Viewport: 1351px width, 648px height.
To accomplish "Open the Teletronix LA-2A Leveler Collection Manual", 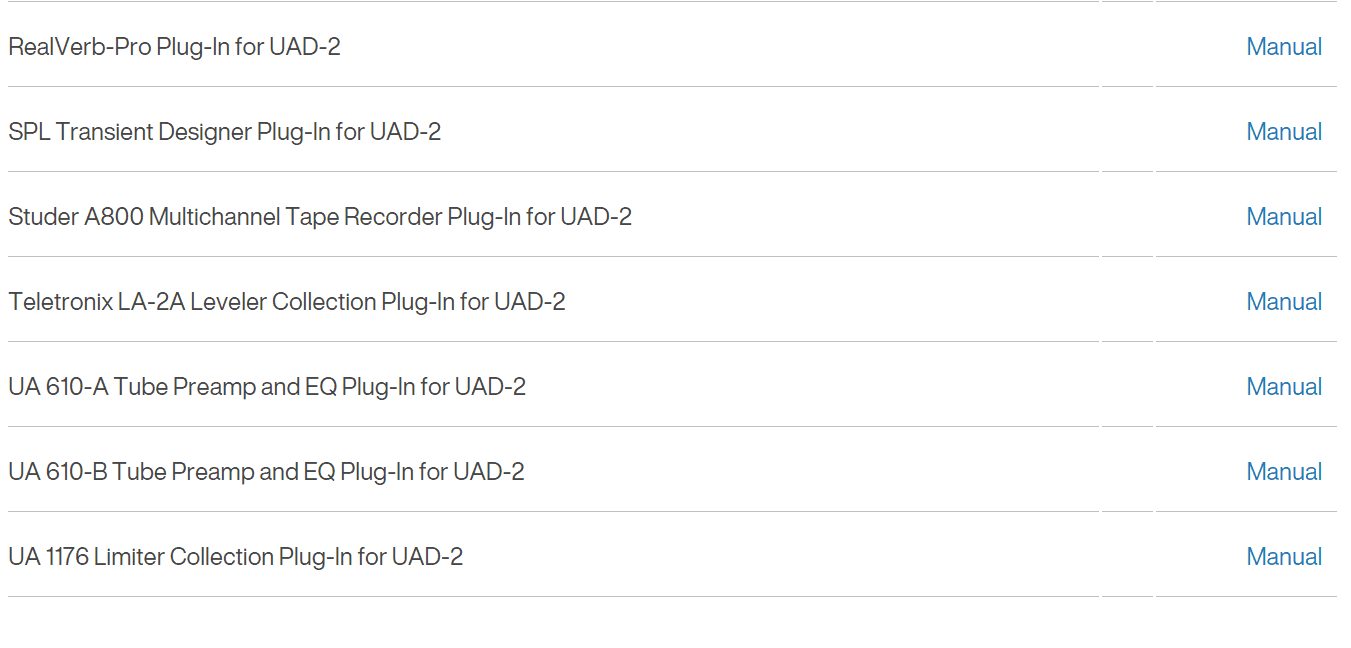I will pyautogui.click(x=1284, y=301).
